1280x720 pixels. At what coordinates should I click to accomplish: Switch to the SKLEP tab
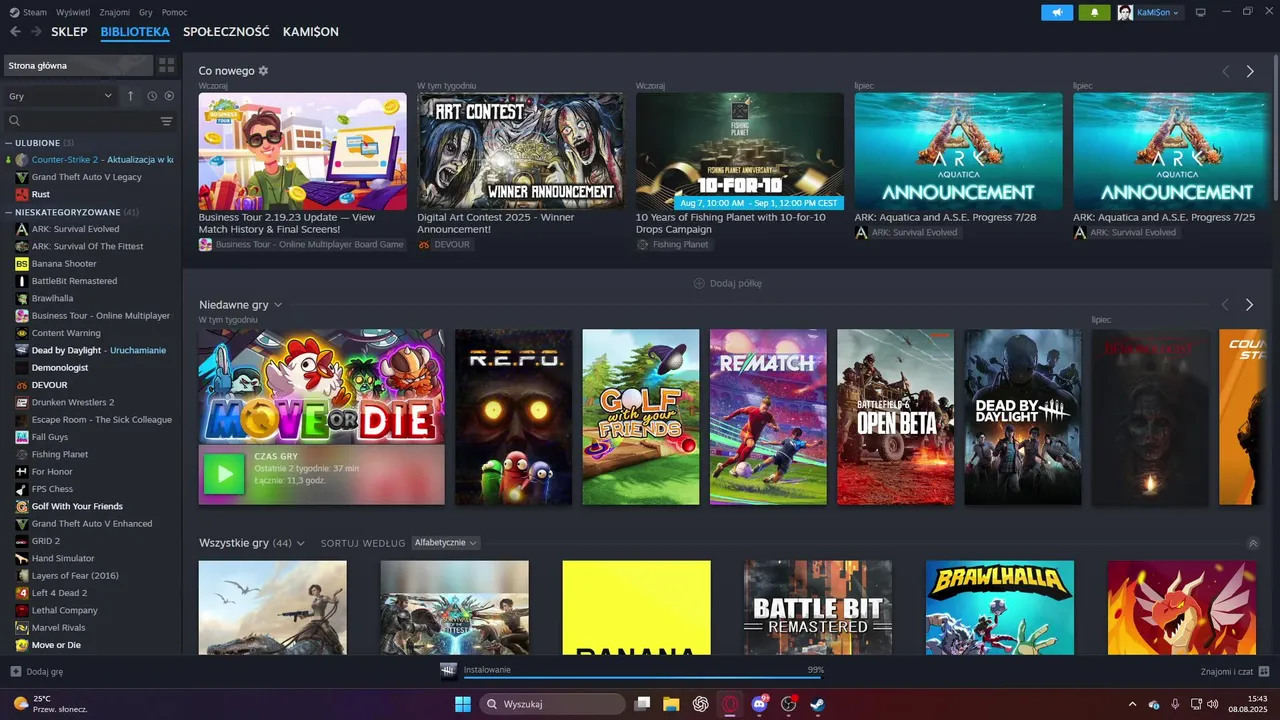(69, 32)
